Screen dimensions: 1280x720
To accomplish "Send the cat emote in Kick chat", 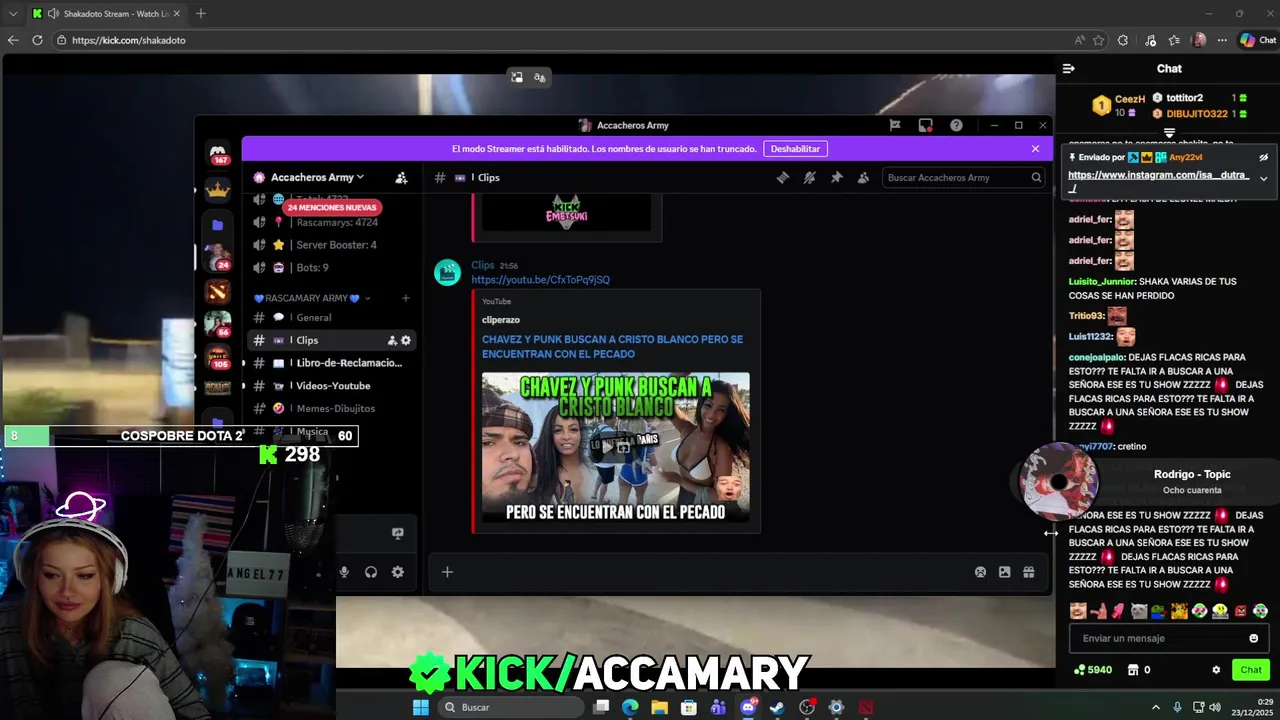I will coord(1139,611).
